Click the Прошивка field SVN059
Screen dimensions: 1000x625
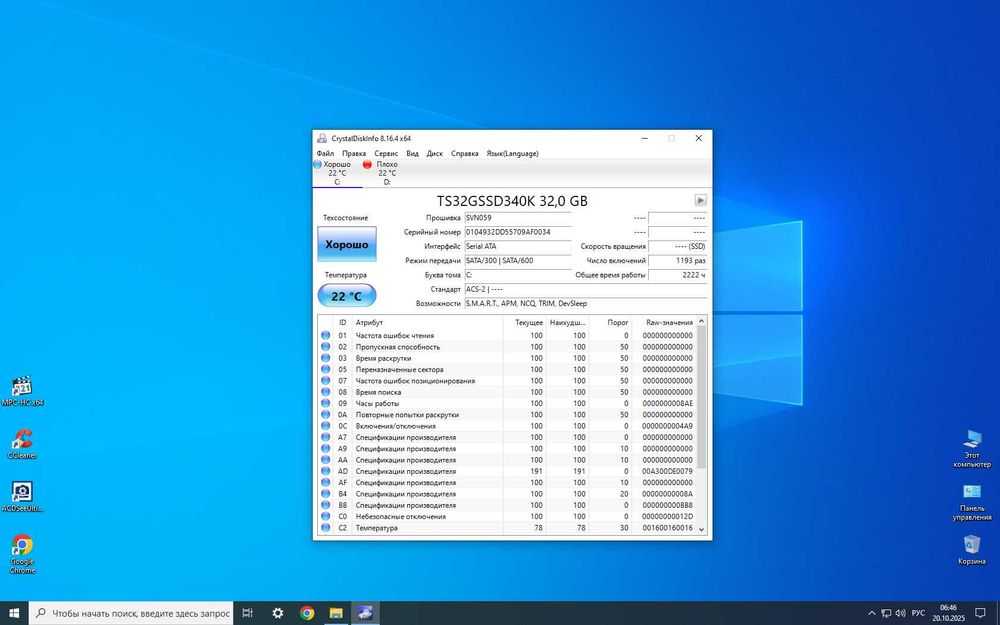tap(517, 217)
